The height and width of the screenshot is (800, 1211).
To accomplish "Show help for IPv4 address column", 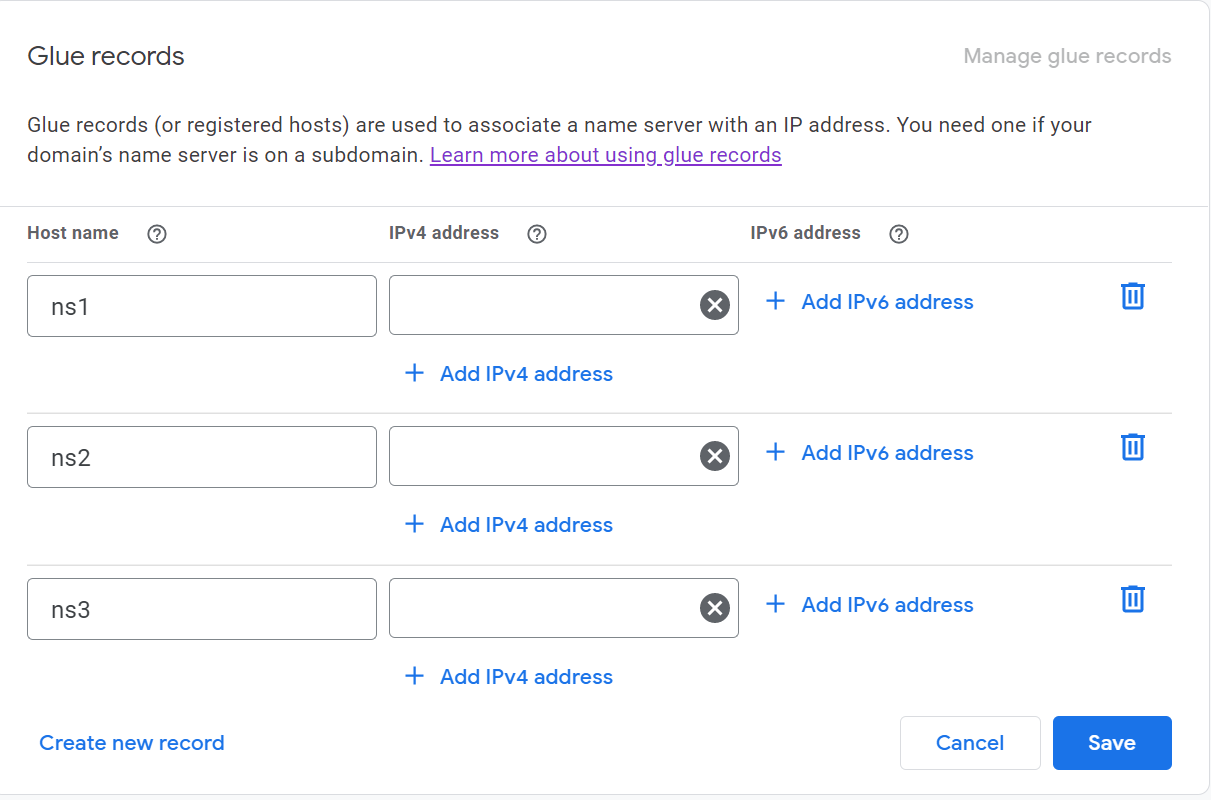I will click(537, 234).
